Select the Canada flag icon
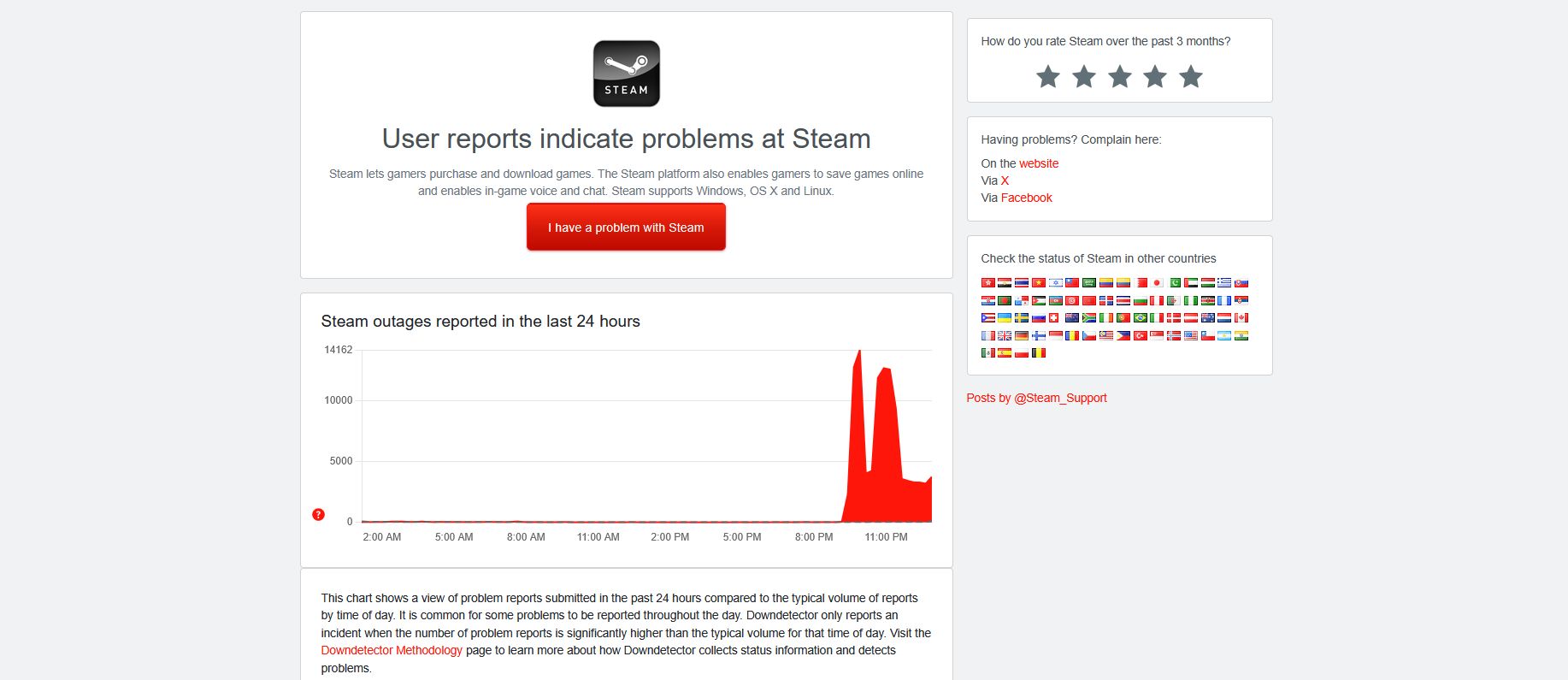 (1241, 317)
